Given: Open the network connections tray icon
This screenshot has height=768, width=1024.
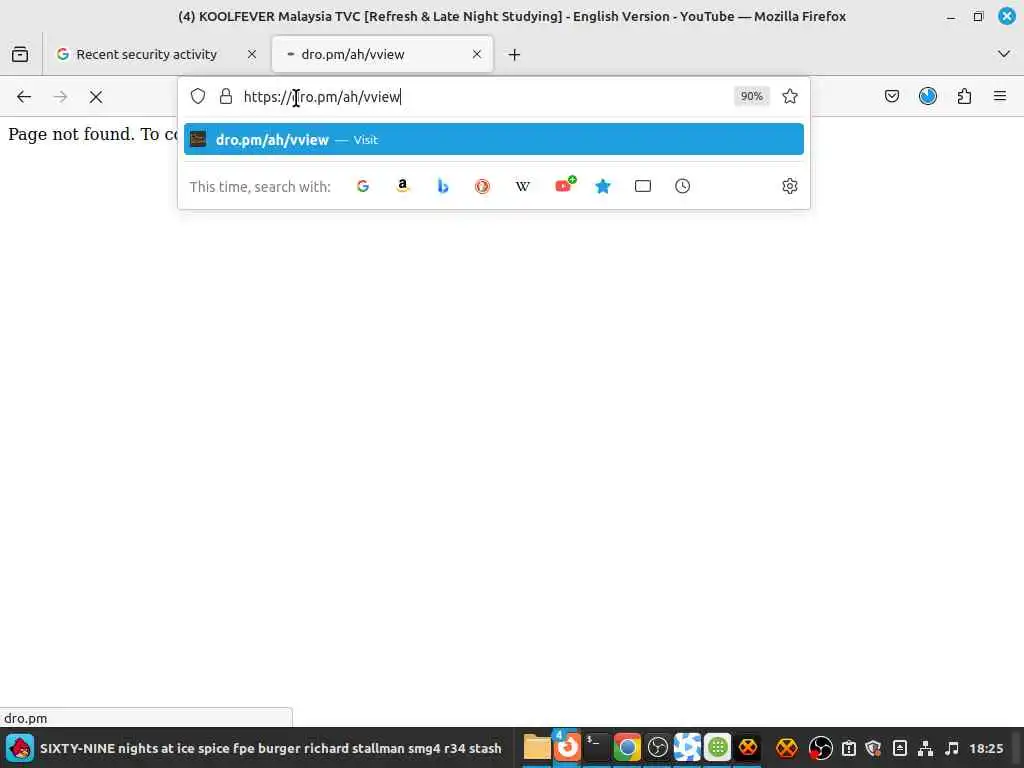Looking at the screenshot, I should click(925, 748).
